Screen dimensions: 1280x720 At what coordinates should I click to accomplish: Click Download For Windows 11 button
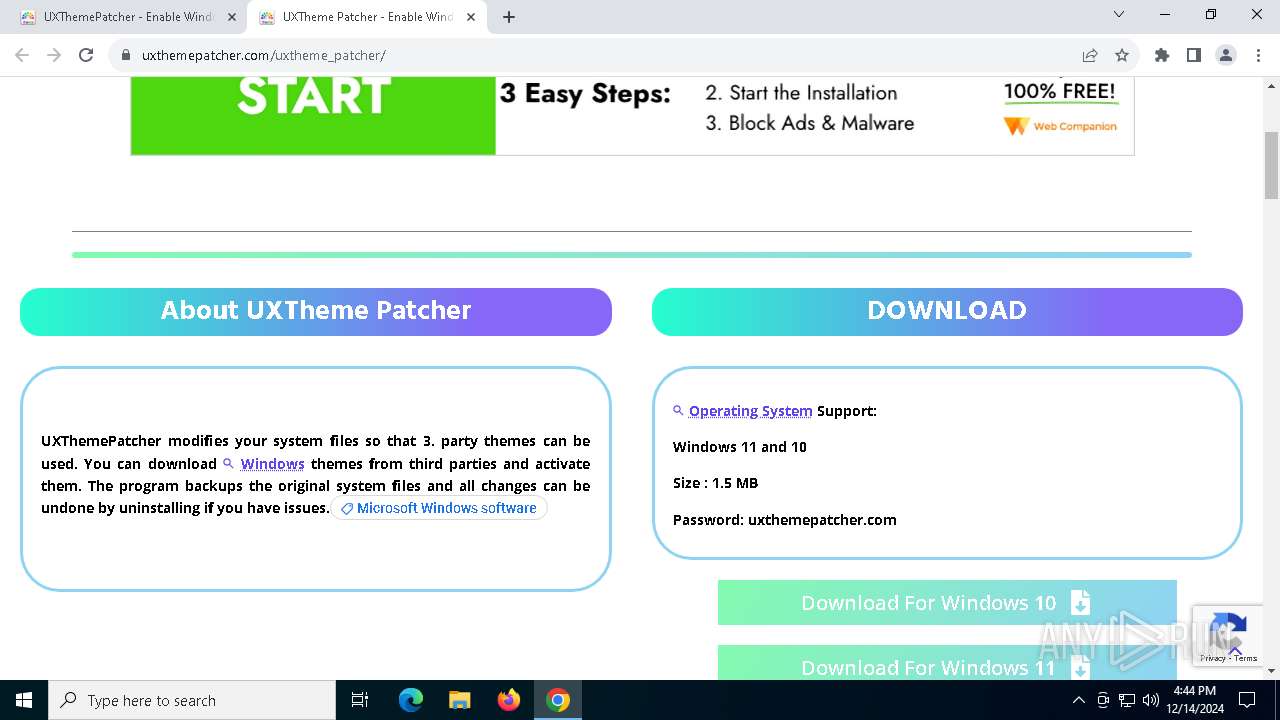pyautogui.click(x=947, y=664)
